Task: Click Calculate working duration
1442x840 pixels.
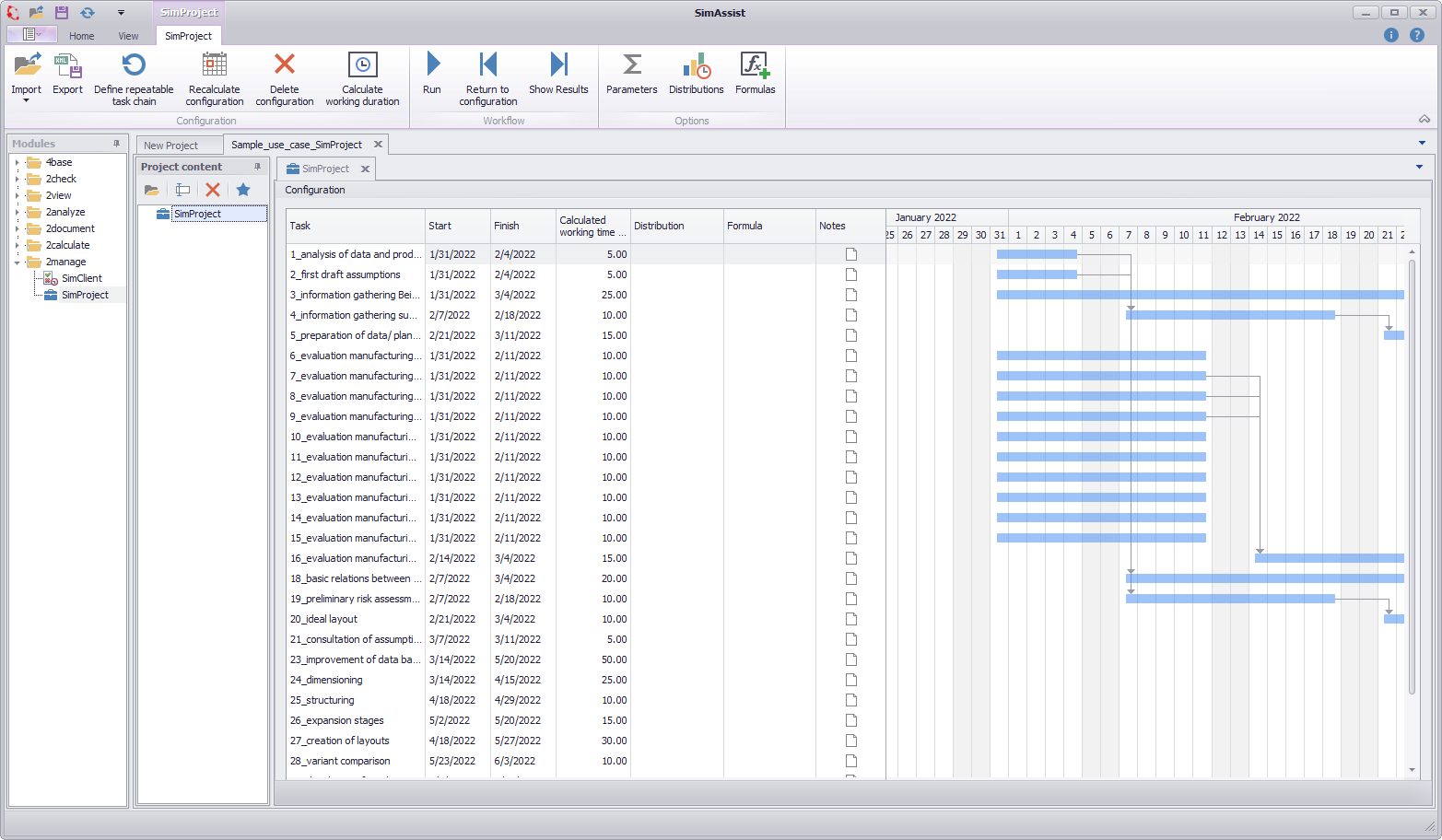Action: point(362,78)
